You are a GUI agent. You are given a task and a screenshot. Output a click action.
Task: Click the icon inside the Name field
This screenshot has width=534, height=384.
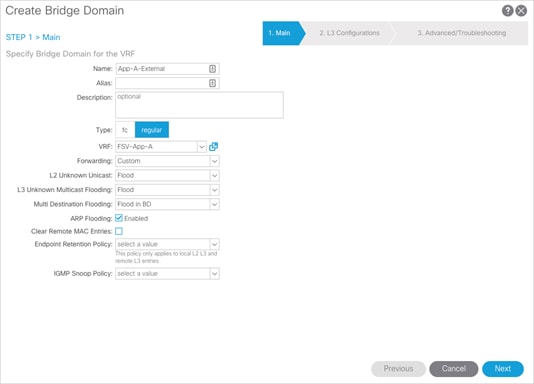212,69
